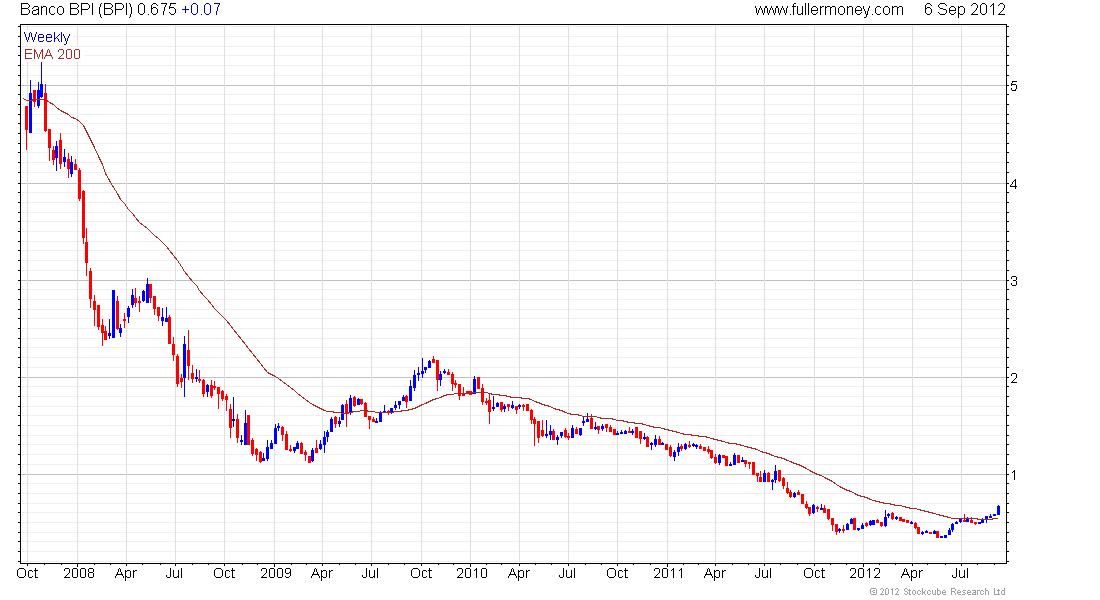Click the 'Banco BPI (BPI)' chart title
This screenshot has width=1100, height=600.
(x=76, y=10)
